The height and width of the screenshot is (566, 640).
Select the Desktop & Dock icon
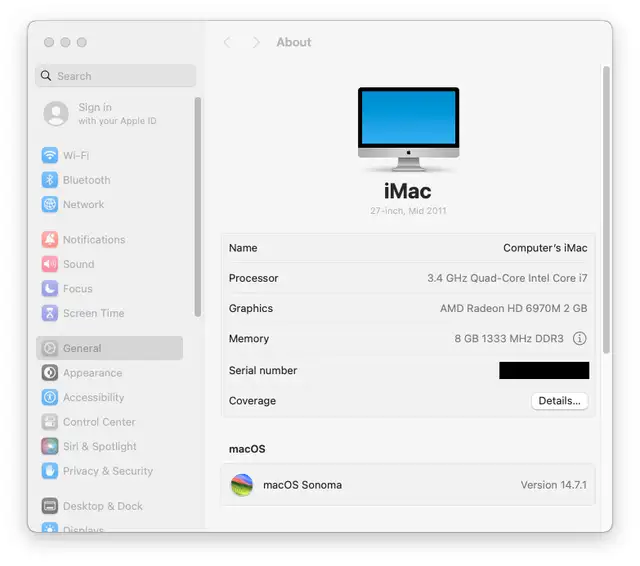(x=50, y=506)
